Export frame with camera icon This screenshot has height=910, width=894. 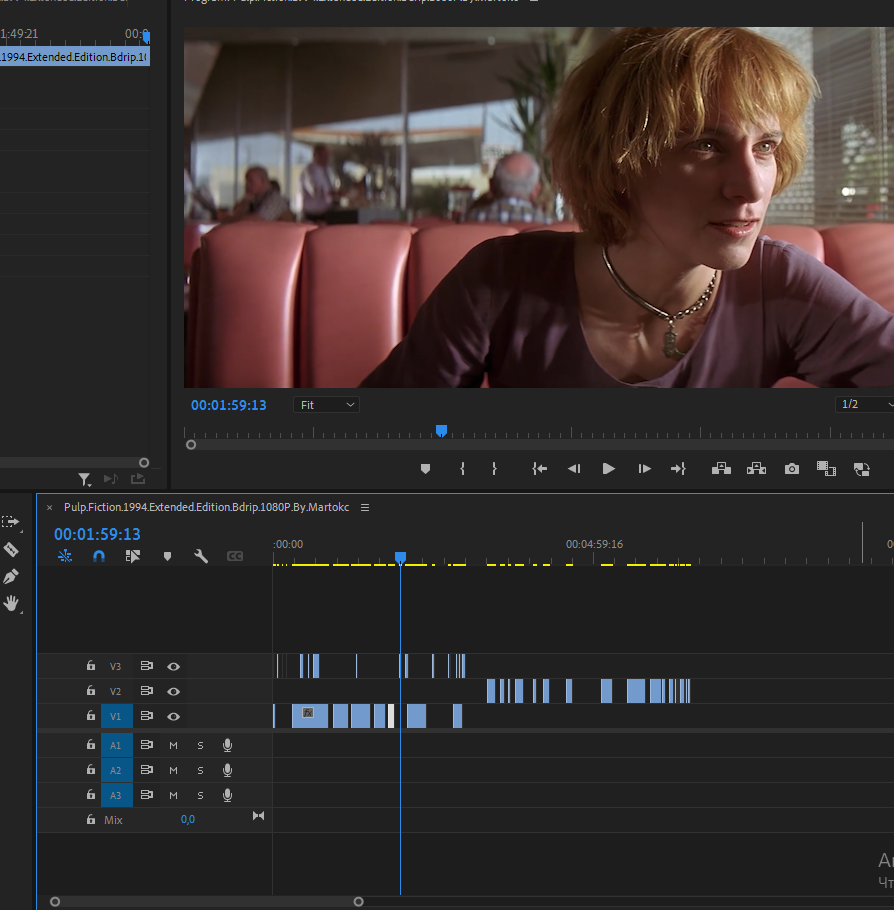792,468
